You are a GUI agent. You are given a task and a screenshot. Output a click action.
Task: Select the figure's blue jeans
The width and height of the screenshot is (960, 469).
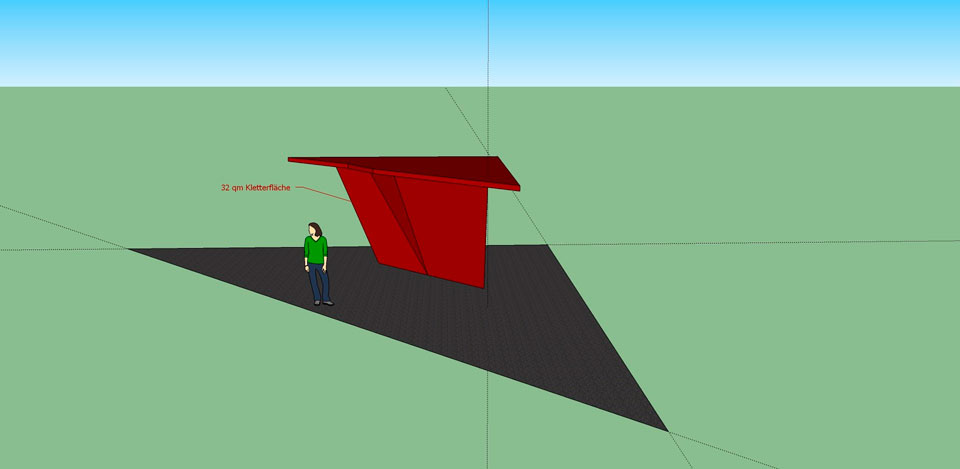point(318,280)
